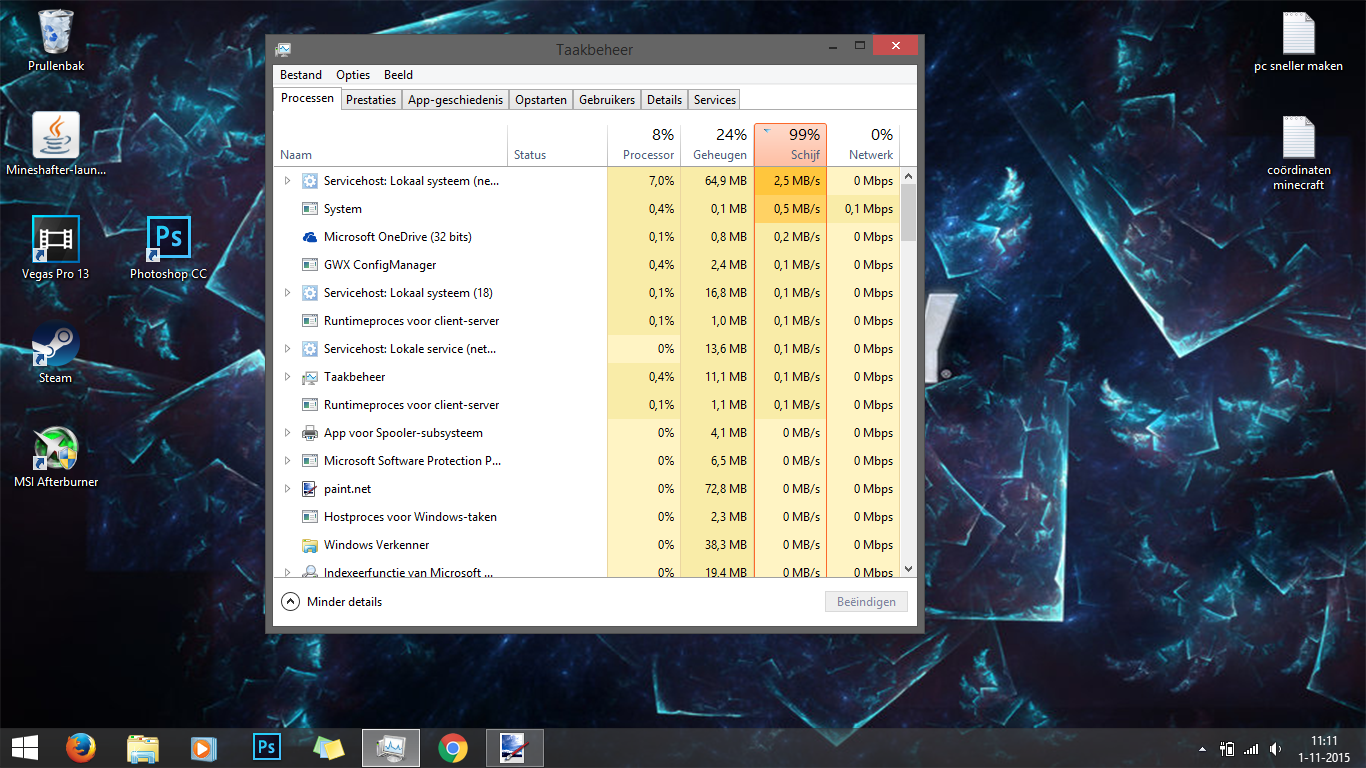Click the '0,1 Mbps' network cell for System

pos(864,209)
